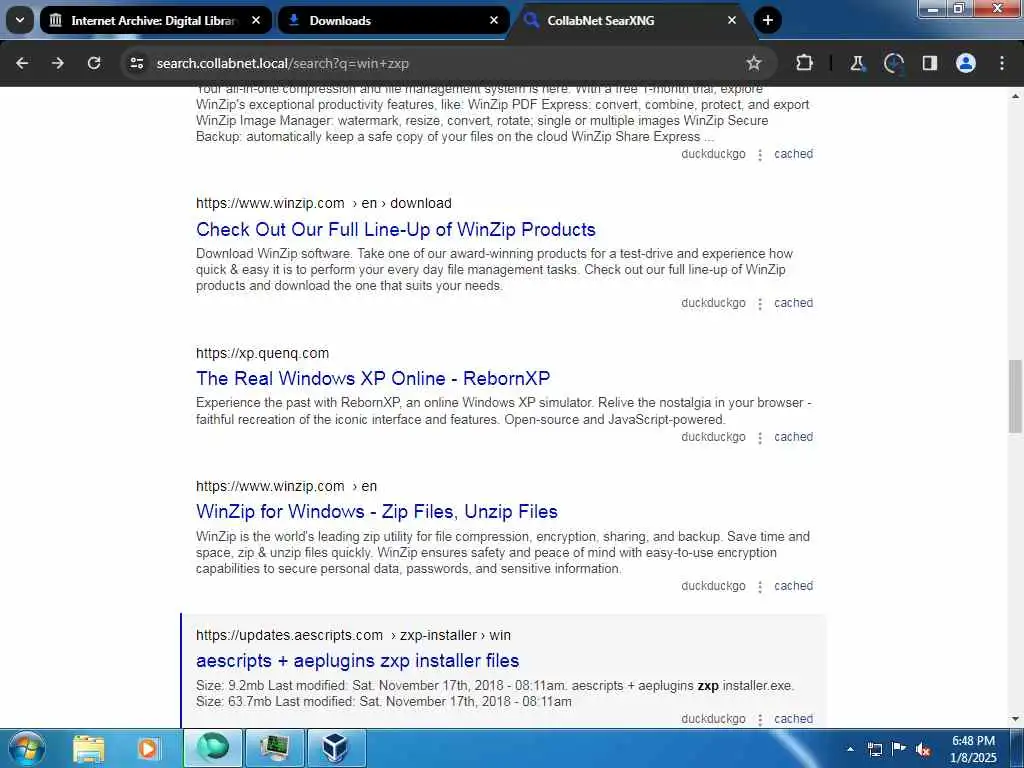Close the Downloads tab
Viewport: 1024px width, 768px height.
[494, 20]
